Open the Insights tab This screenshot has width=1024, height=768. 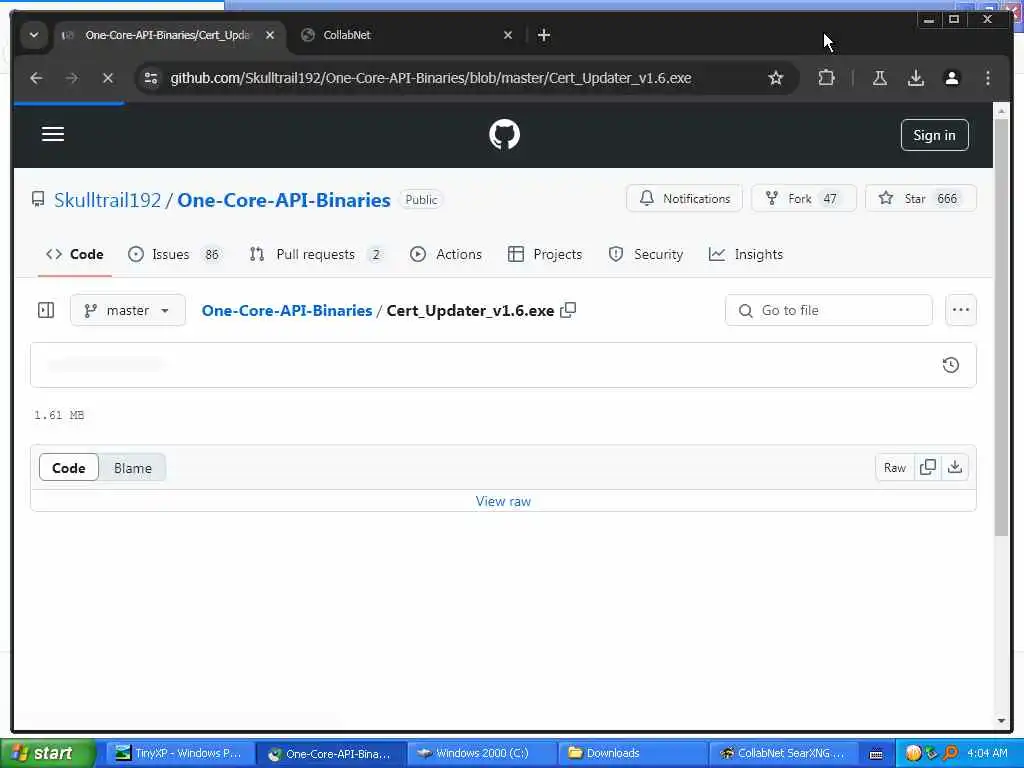(745, 254)
